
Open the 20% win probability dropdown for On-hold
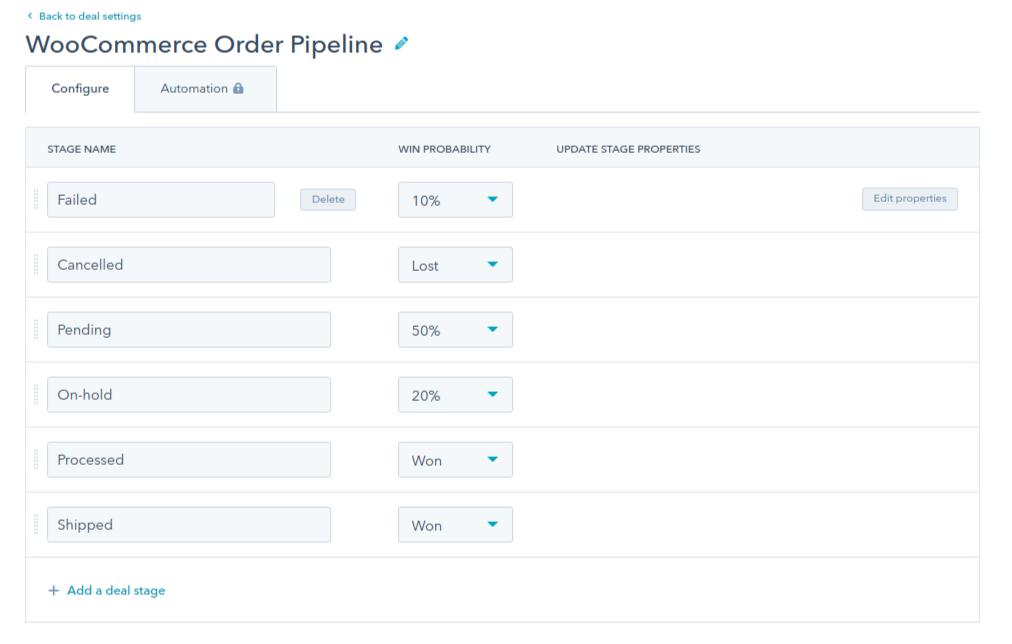tap(455, 394)
